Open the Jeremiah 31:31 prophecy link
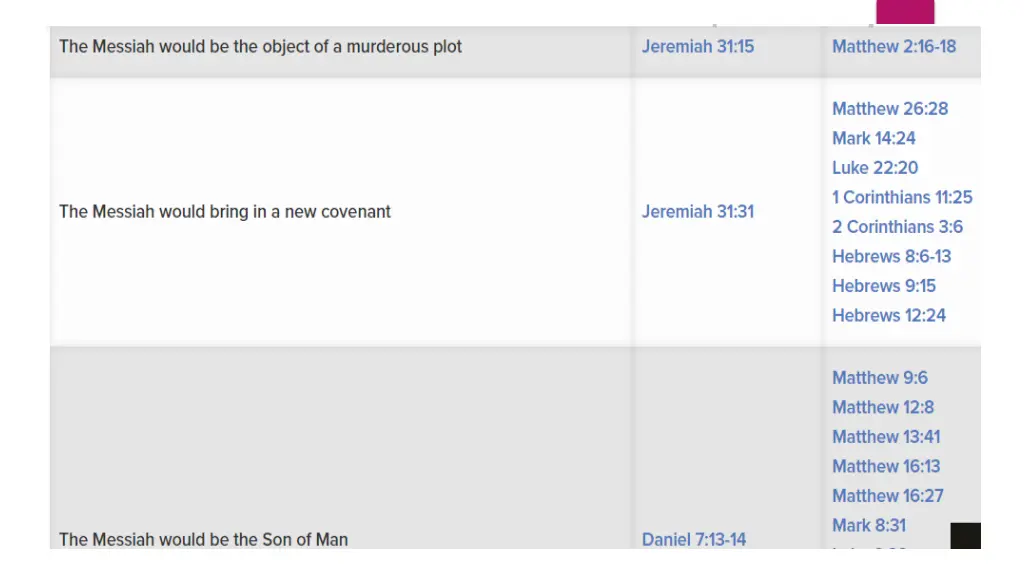The width and height of the screenshot is (1024, 576). (697, 212)
